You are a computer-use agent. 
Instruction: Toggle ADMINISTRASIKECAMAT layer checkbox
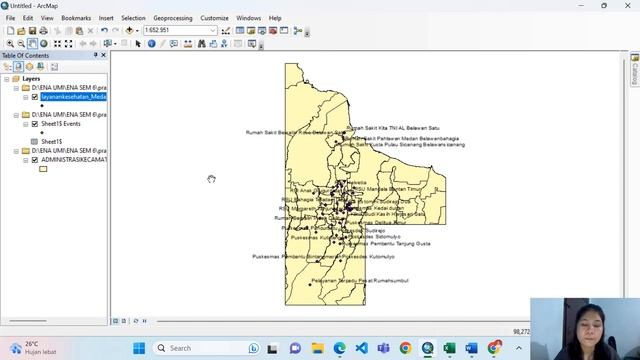pos(35,160)
